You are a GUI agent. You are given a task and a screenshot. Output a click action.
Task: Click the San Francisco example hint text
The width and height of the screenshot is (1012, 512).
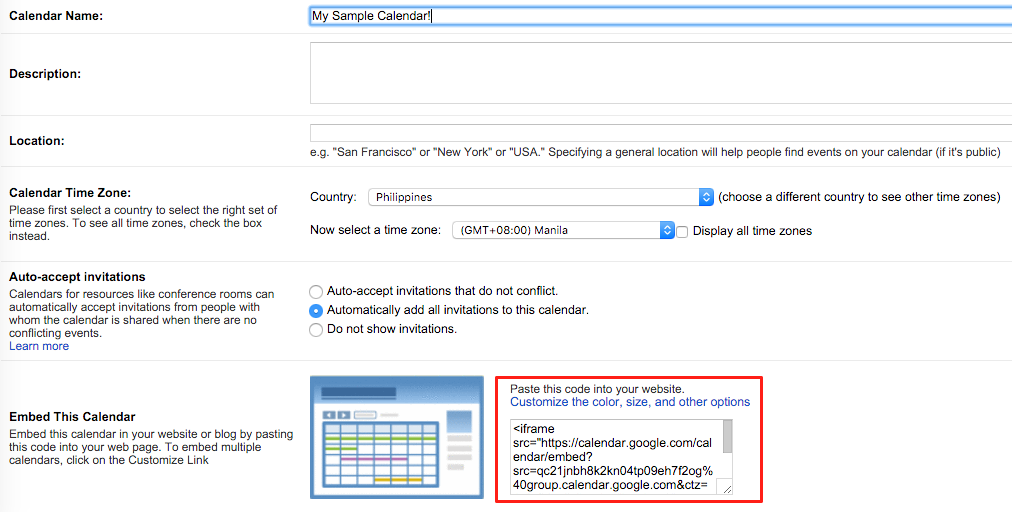point(655,152)
